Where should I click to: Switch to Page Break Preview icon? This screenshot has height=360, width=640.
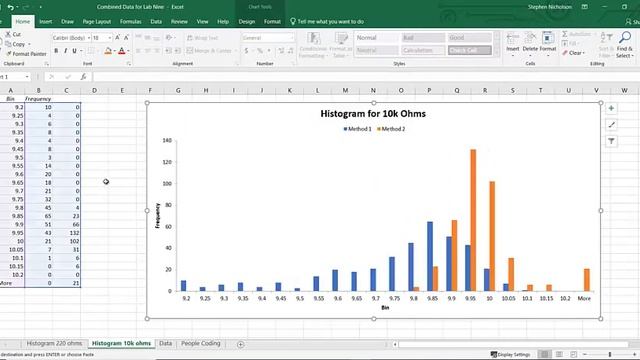click(x=573, y=354)
